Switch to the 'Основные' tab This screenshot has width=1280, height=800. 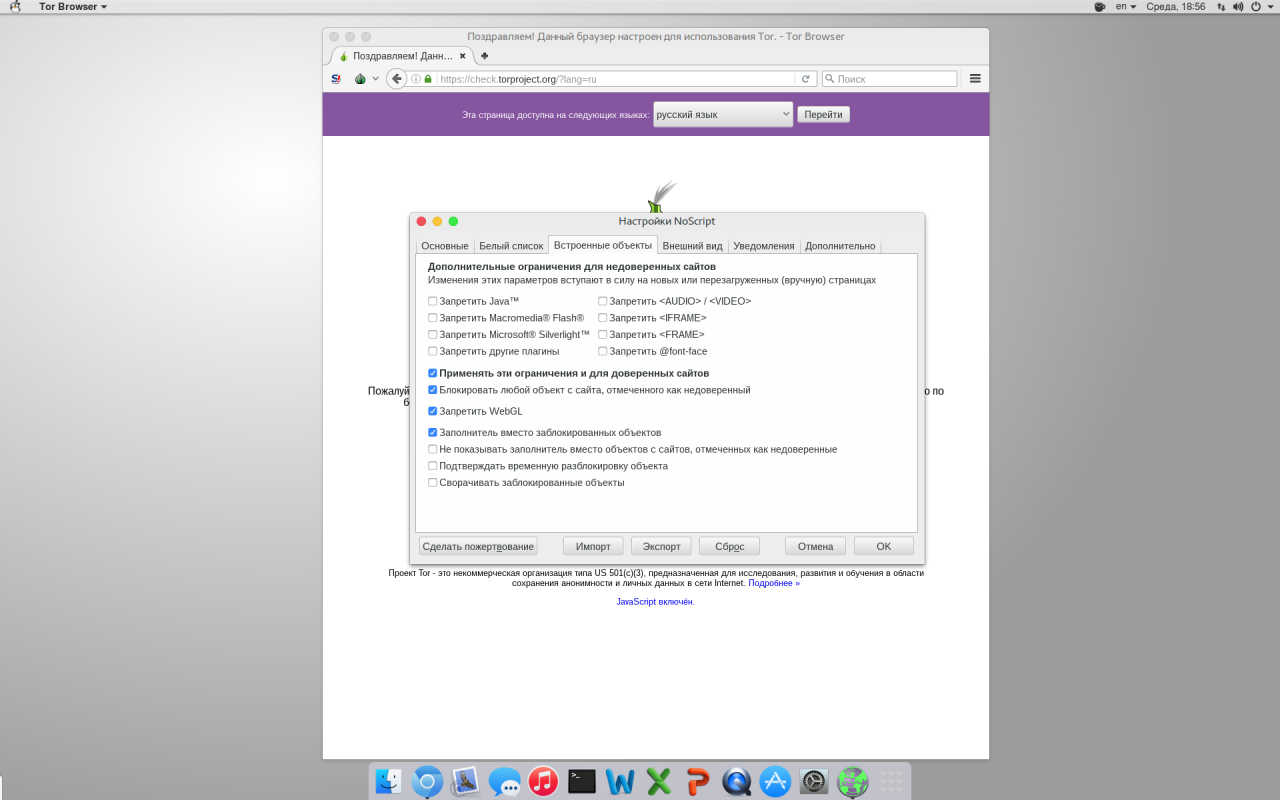point(445,246)
